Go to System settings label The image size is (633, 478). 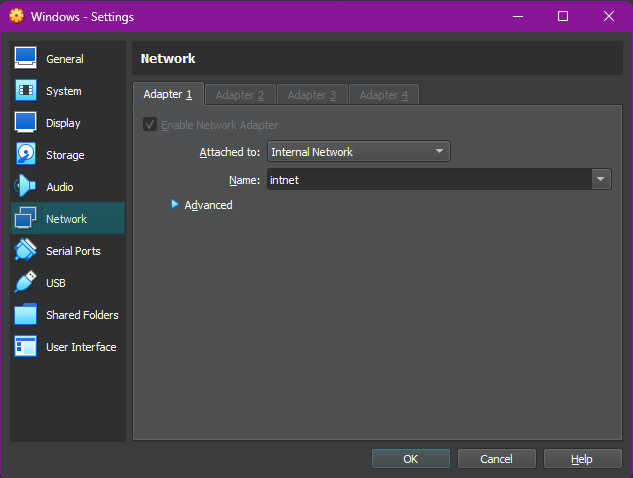64,91
